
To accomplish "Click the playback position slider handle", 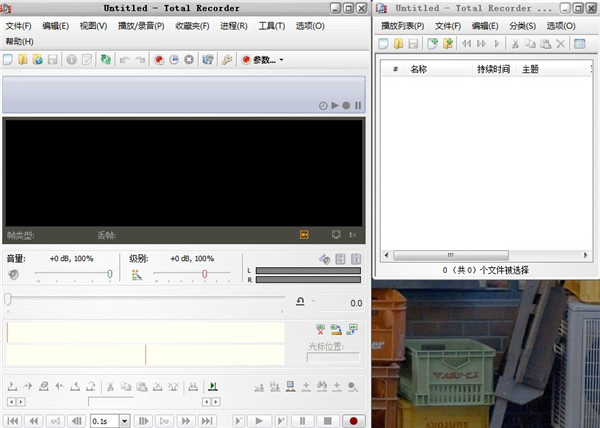I will [x=8, y=299].
